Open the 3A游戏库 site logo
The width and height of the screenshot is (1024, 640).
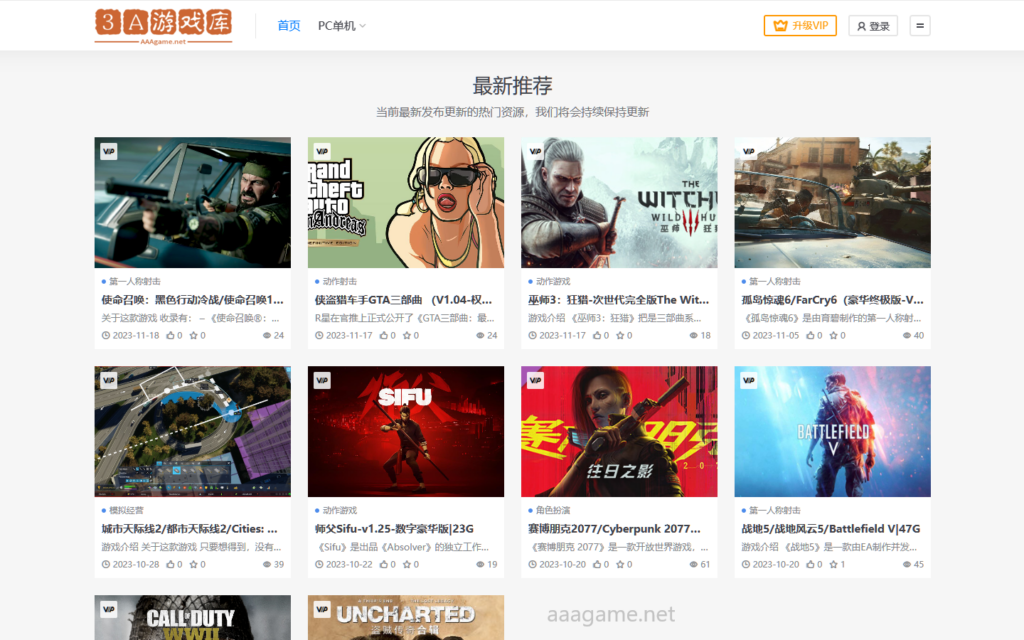click(x=163, y=26)
